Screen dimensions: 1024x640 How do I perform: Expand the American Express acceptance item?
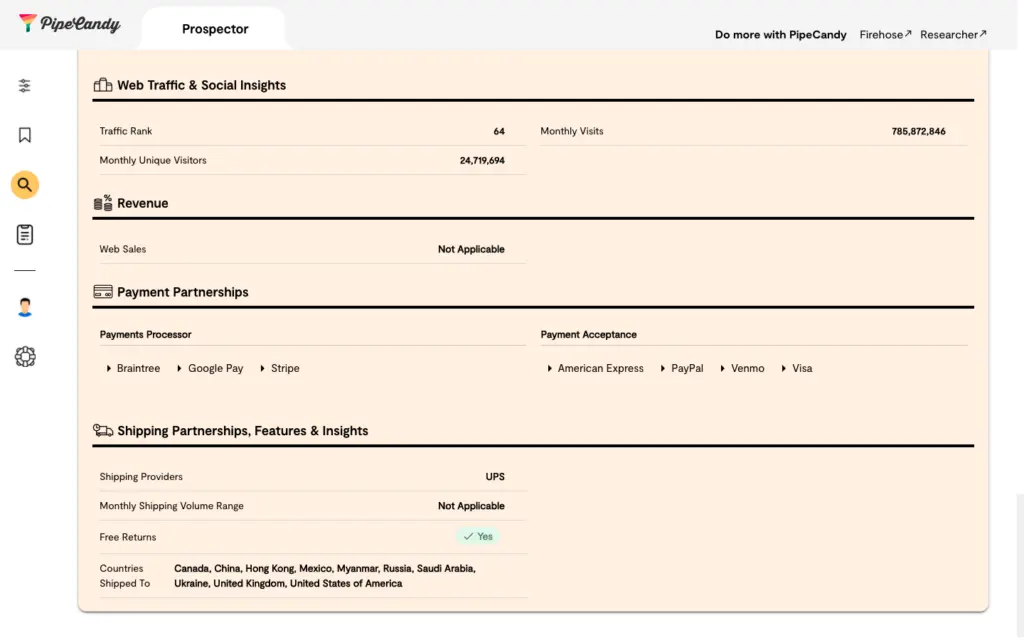[599, 369]
